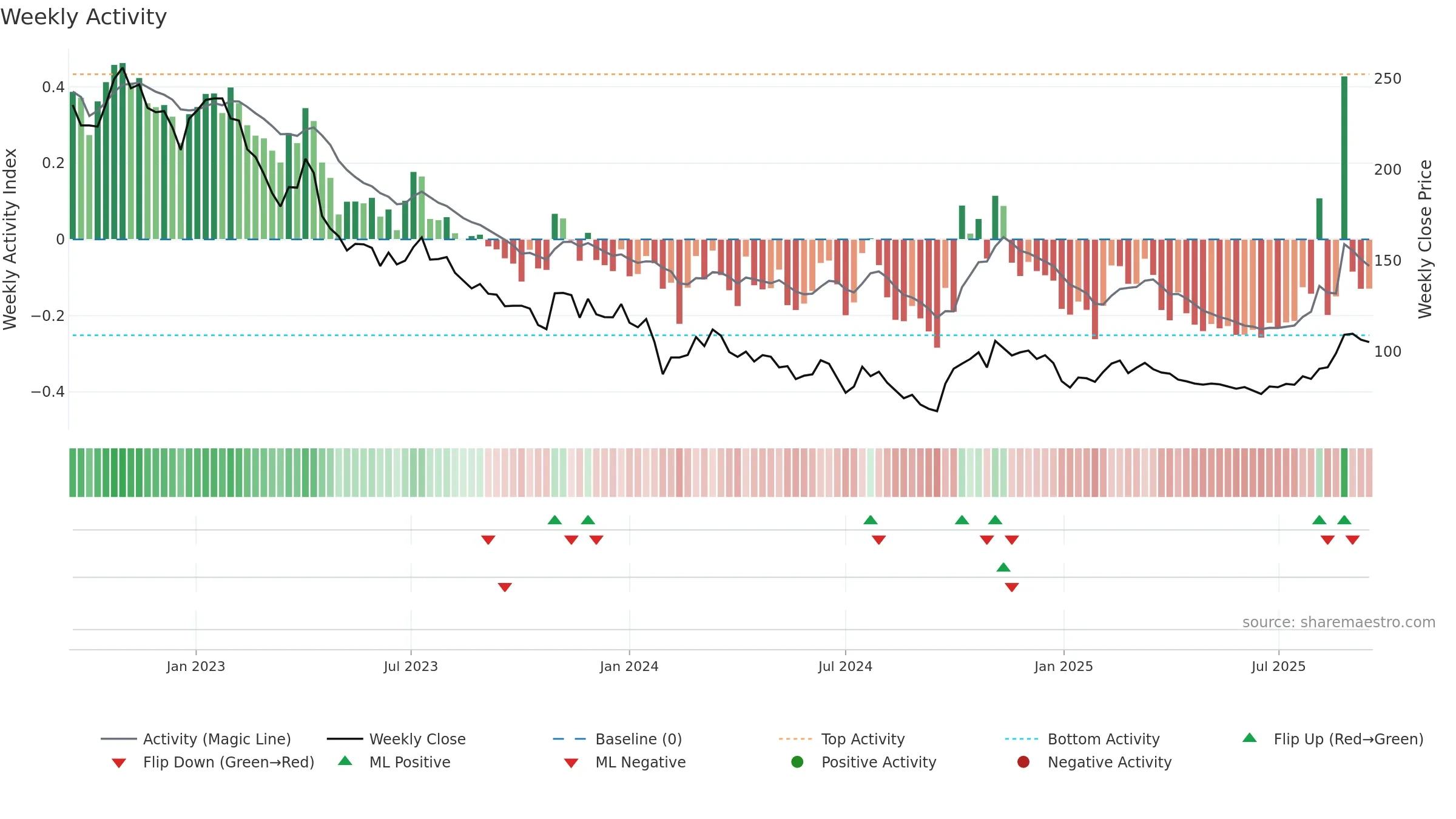Click the last flip-up triangle after Jul 2025
Screen dimensions: 1456x819
pos(1344,520)
